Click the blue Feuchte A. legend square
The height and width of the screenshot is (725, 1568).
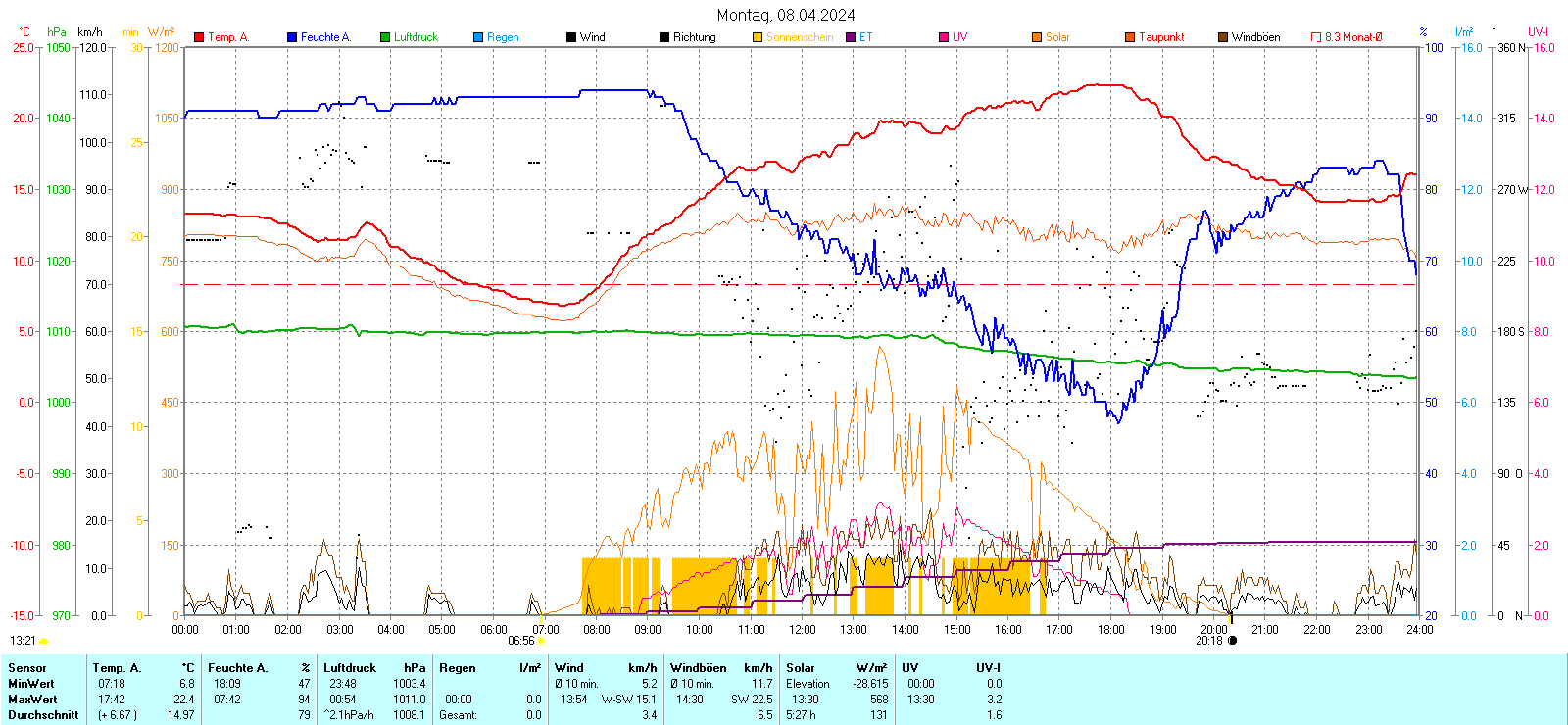(x=292, y=37)
